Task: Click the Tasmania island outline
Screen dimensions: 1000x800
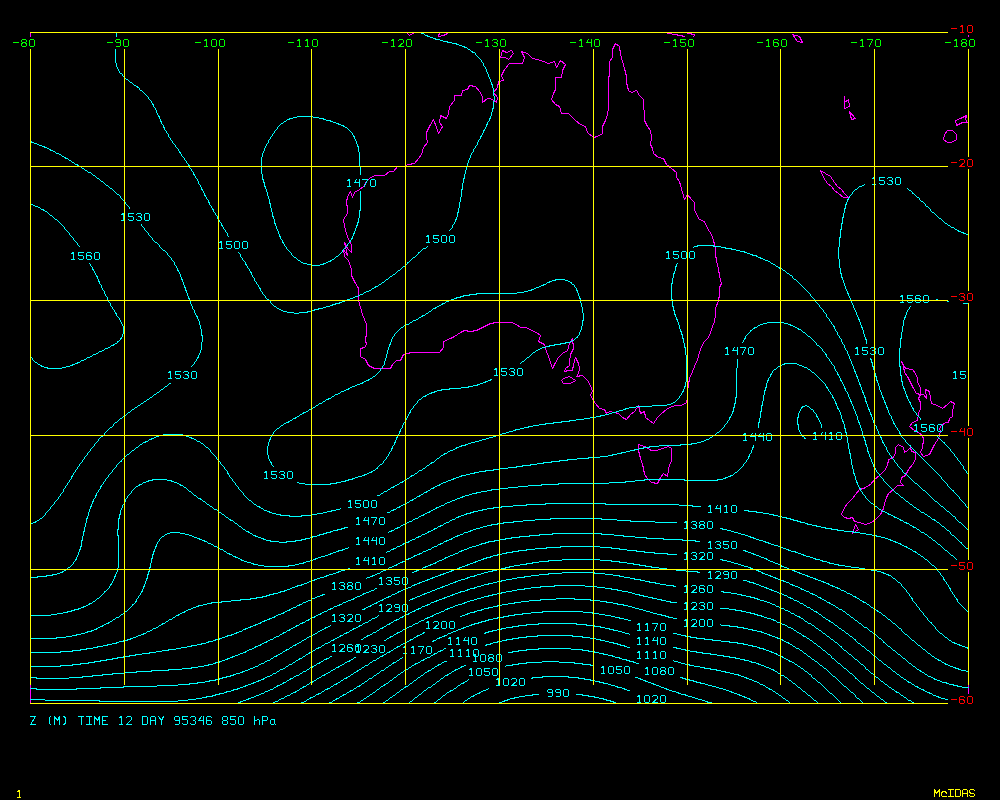Action: pyautogui.click(x=657, y=462)
